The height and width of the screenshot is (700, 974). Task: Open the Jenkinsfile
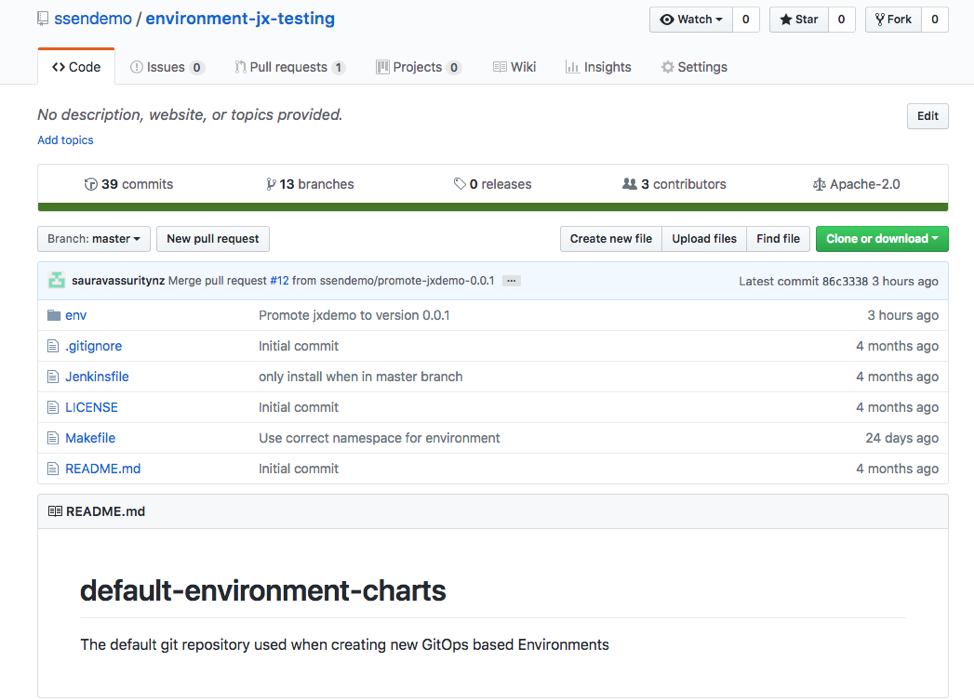[97, 376]
